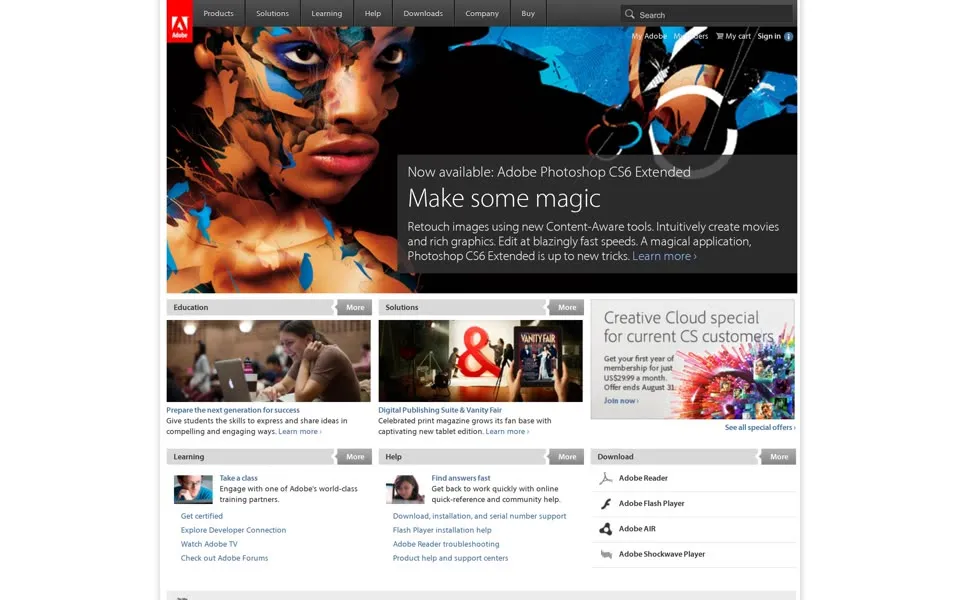Open Product help and support centers
The width and height of the screenshot is (960, 600).
450,558
